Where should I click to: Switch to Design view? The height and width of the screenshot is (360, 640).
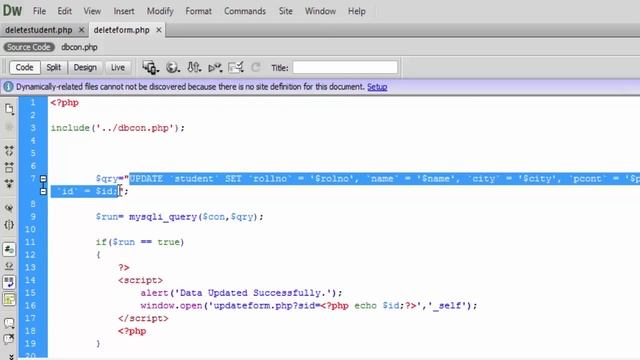[85, 67]
